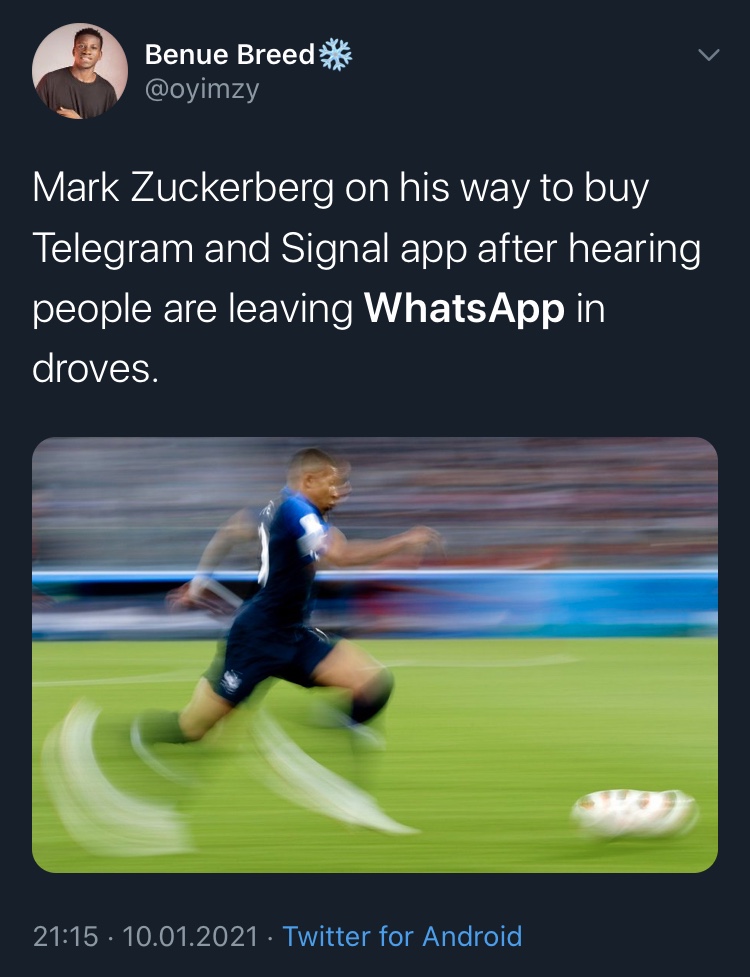This screenshot has height=977, width=750.
Task: Open the @oyimzy handle profile
Action: (202, 90)
